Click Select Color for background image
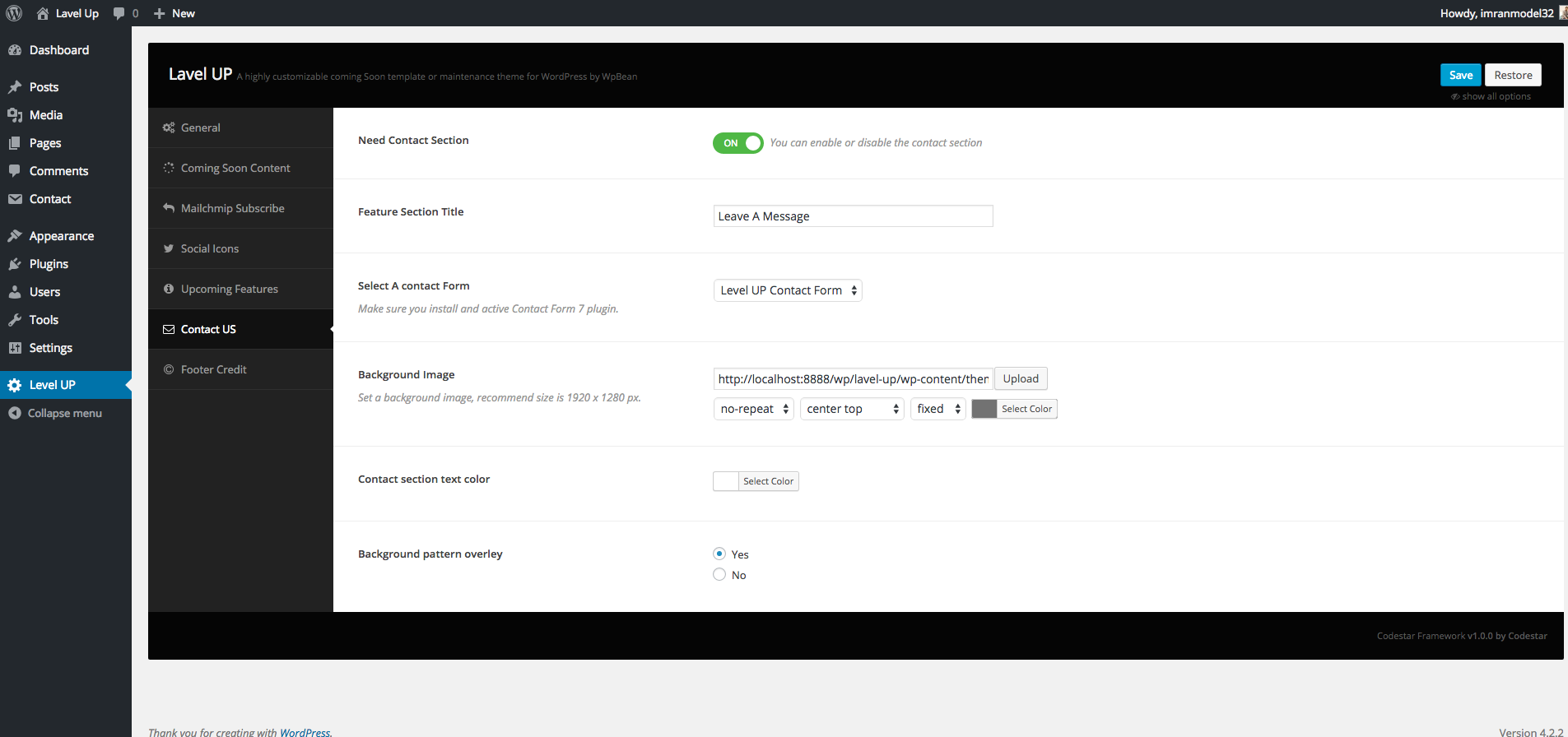1568x737 pixels. tap(1026, 409)
